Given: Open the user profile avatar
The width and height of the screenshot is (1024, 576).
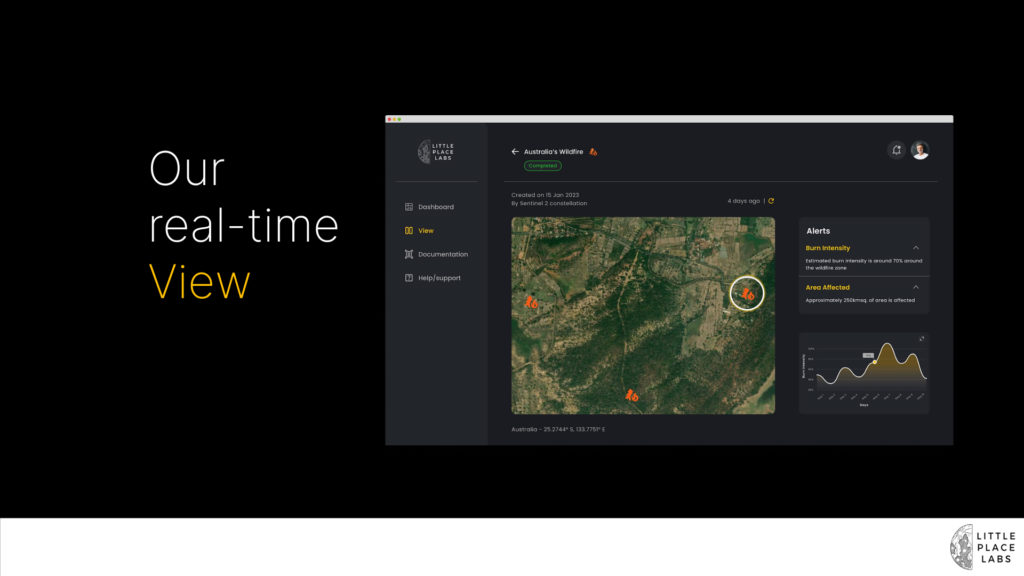Looking at the screenshot, I should point(920,150).
